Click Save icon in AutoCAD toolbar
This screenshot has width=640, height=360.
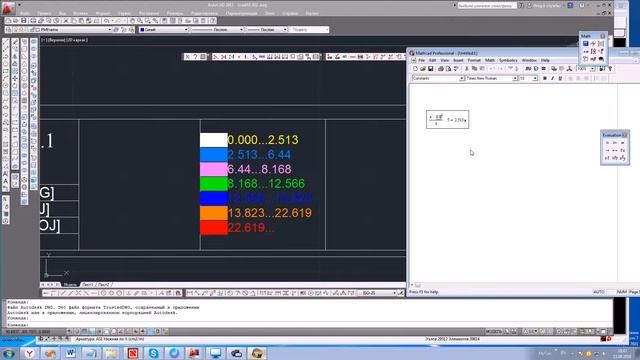[x=23, y=20]
